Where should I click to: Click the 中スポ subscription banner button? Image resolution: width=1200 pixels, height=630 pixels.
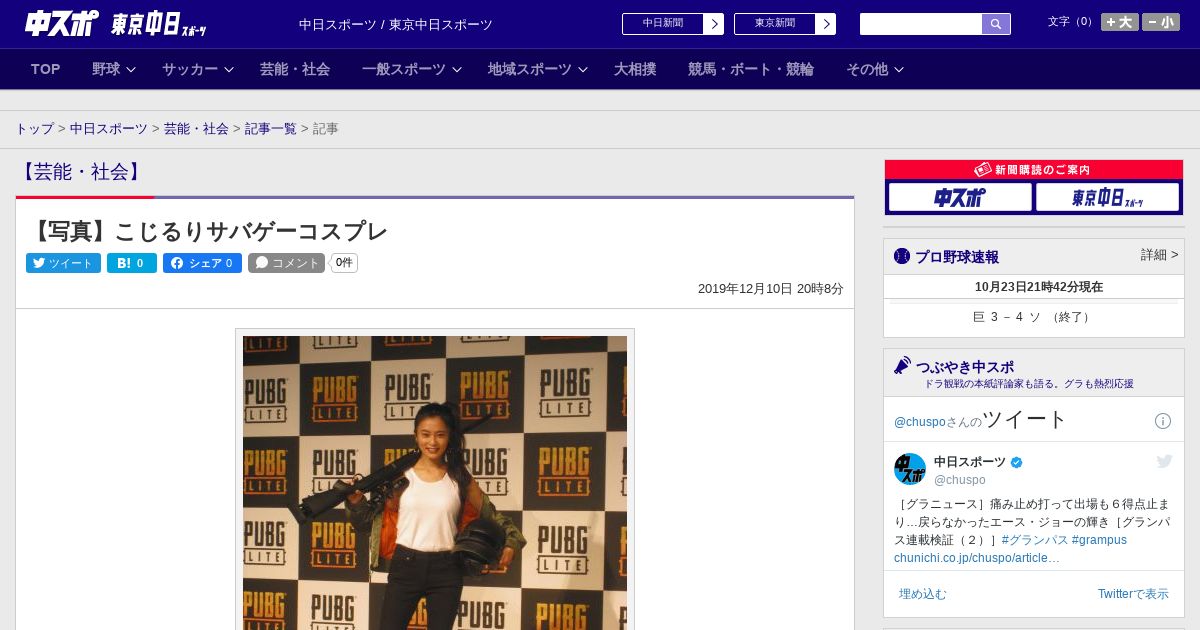pos(960,197)
